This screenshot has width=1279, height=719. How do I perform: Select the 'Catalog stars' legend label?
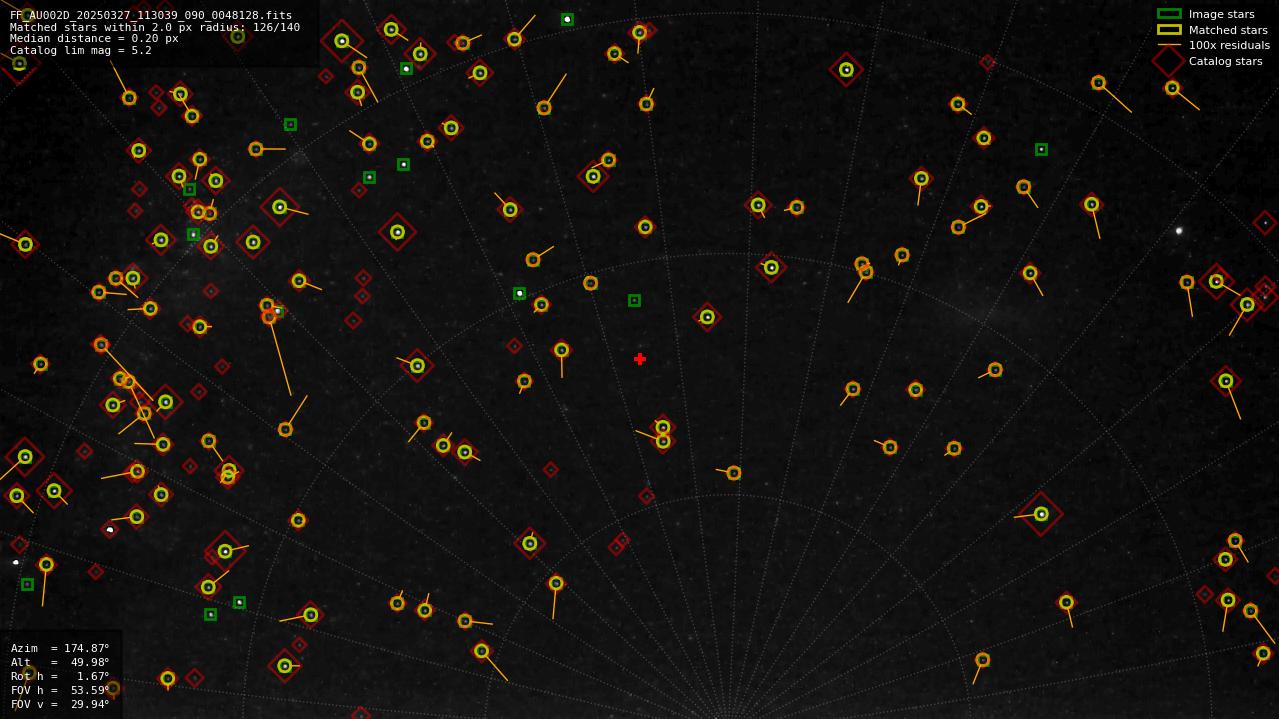tap(1225, 61)
